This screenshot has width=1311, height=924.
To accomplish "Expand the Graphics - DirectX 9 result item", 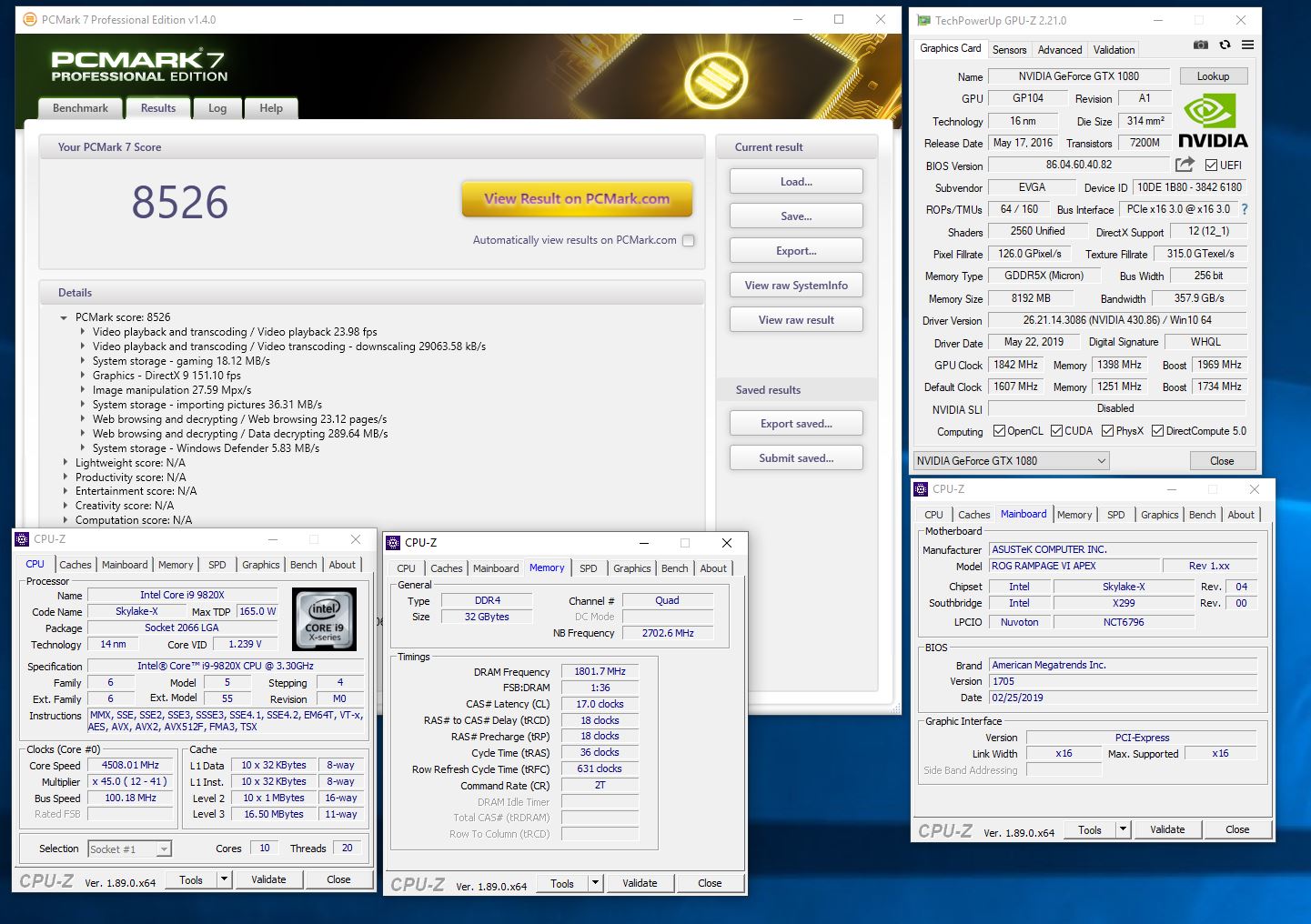I will tap(82, 376).
